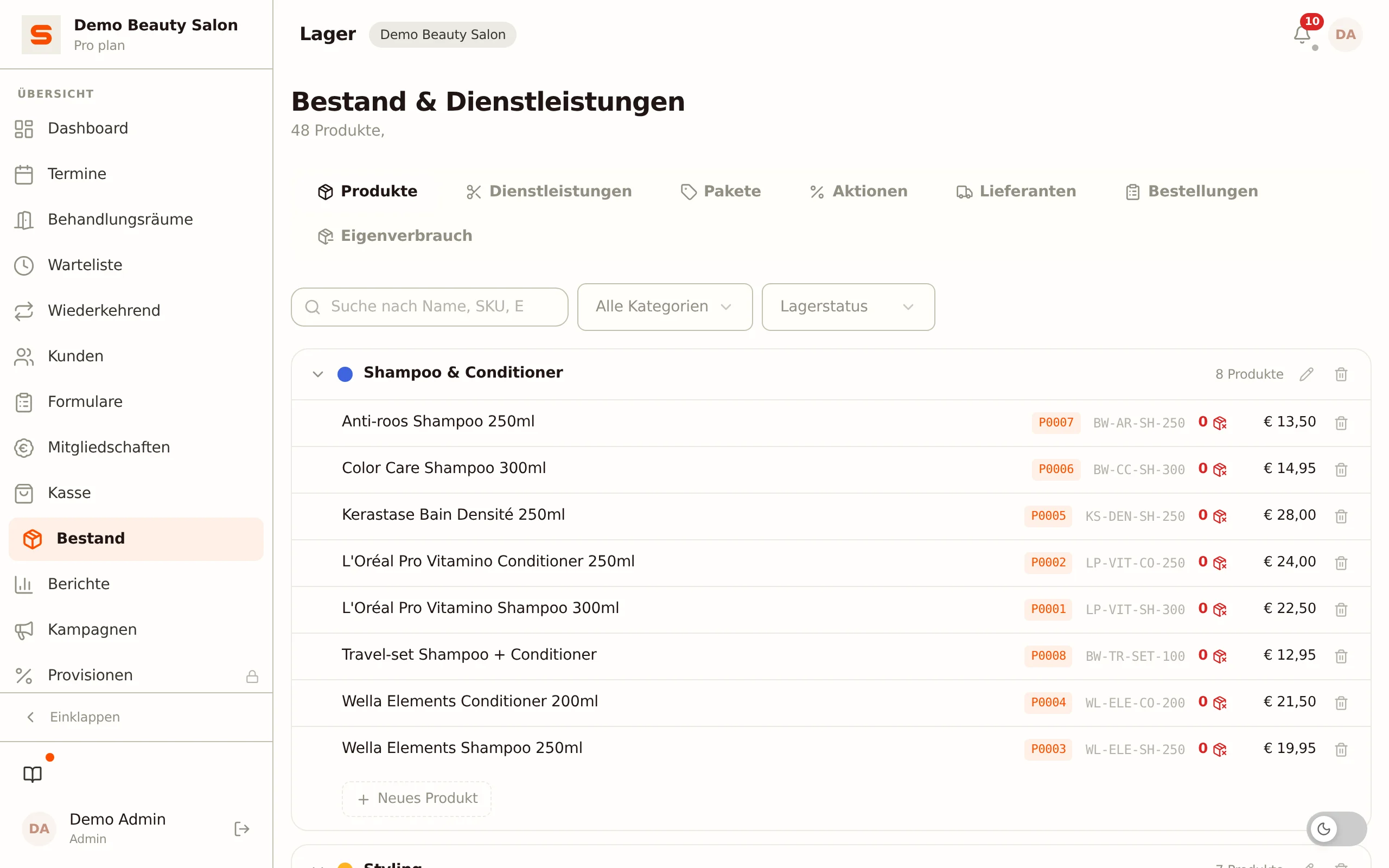1389x868 pixels.
Task: Open Formulare in sidebar
Action: (x=136, y=402)
